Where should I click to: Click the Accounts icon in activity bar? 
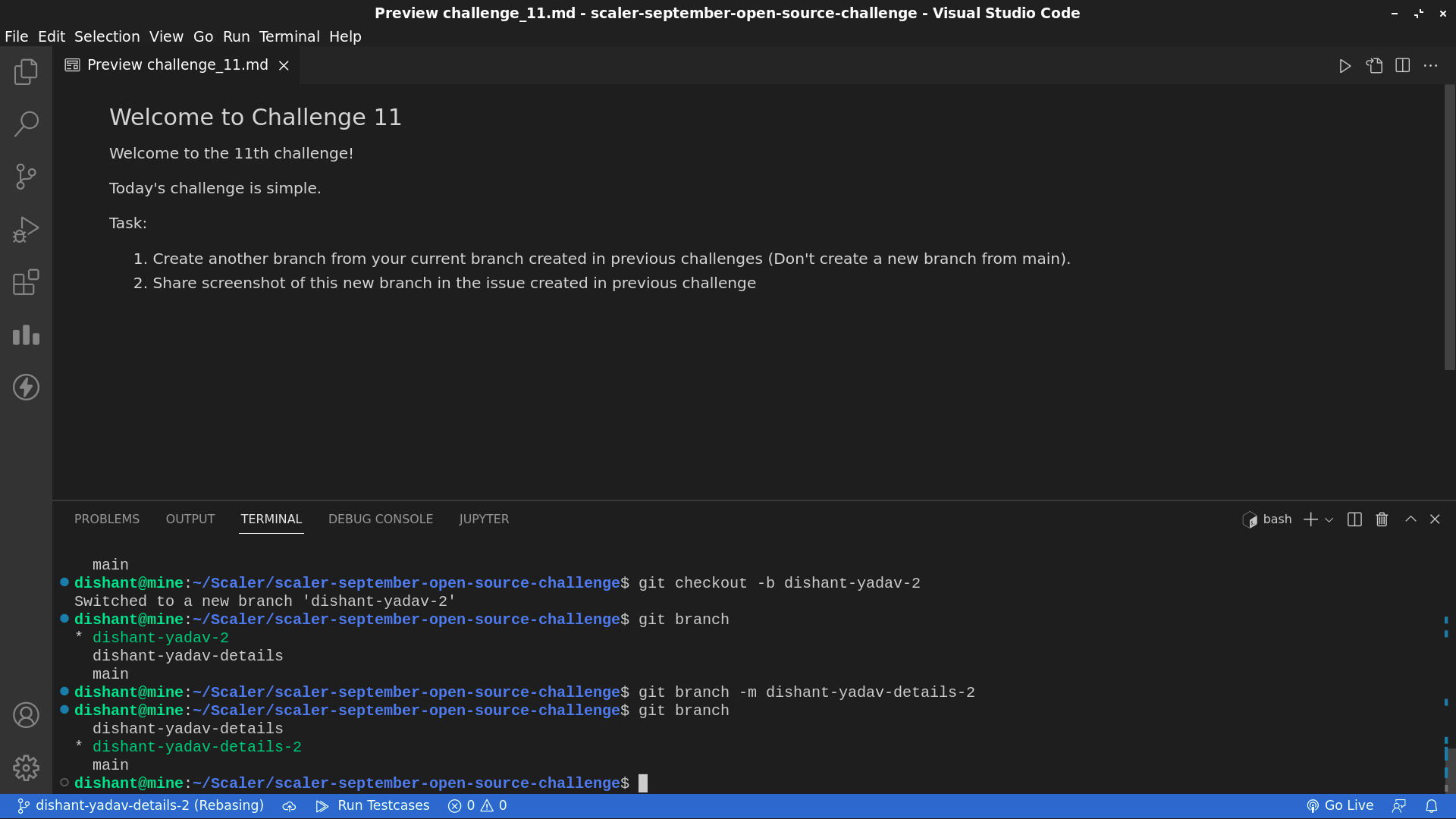click(26, 715)
